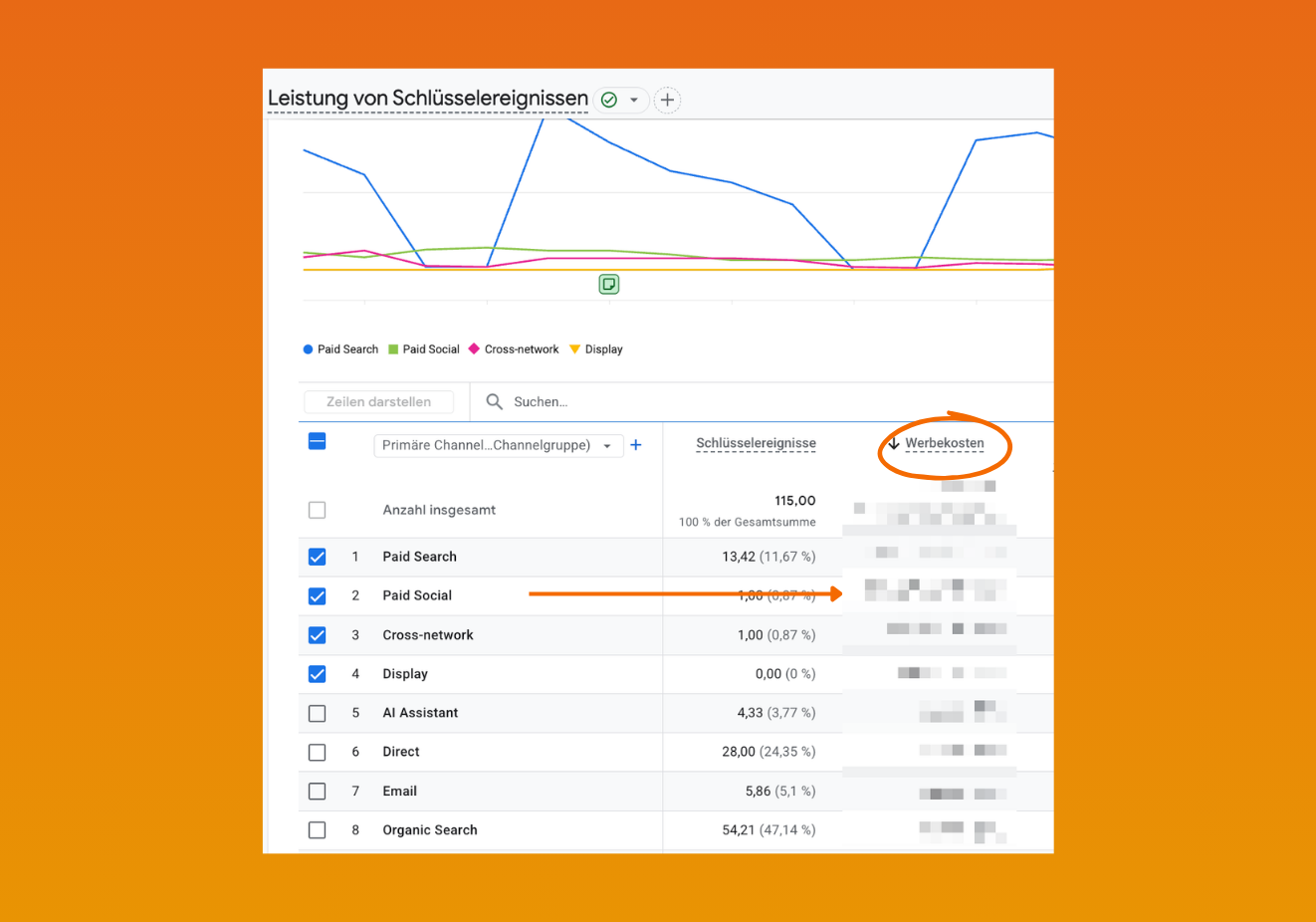Click the Paid Search legend entry
The image size is (1316, 922).
(x=340, y=349)
